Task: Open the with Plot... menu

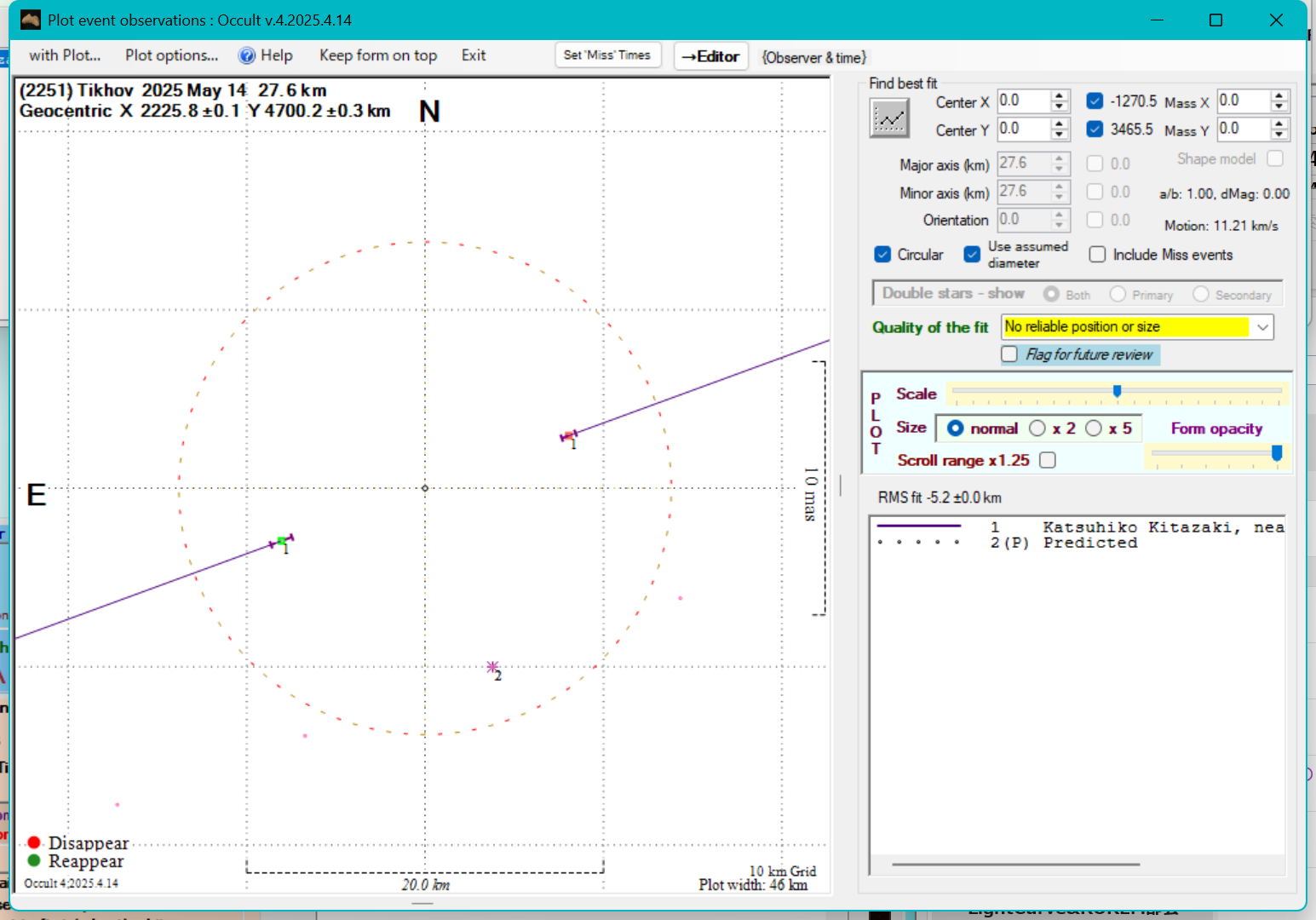Action: coord(65,55)
